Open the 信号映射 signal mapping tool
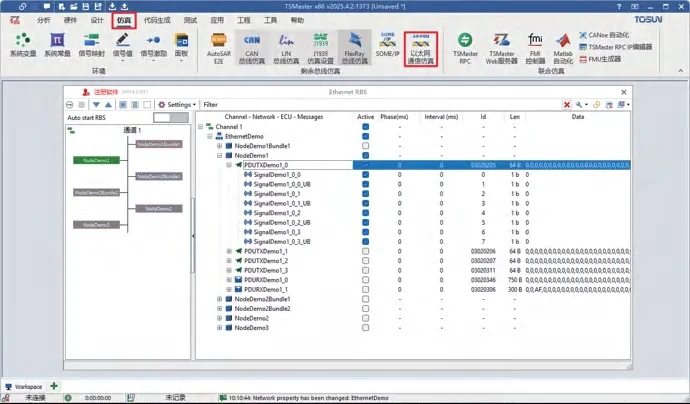 coord(92,45)
